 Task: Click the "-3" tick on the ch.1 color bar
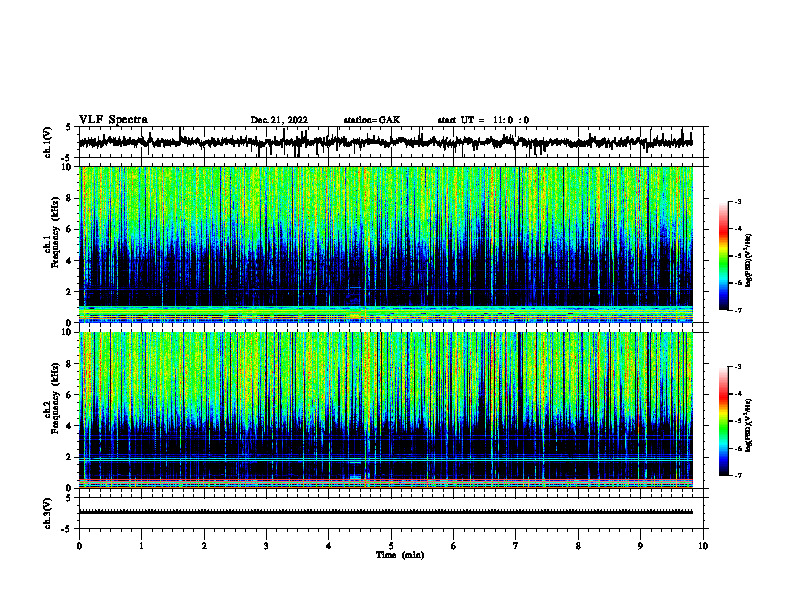(738, 201)
